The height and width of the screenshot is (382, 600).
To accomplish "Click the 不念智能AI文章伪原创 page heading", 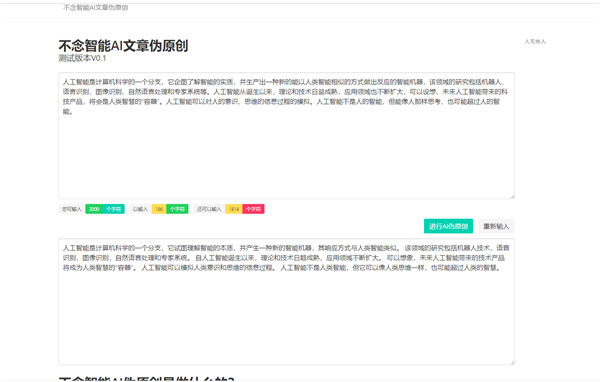I will (123, 46).
